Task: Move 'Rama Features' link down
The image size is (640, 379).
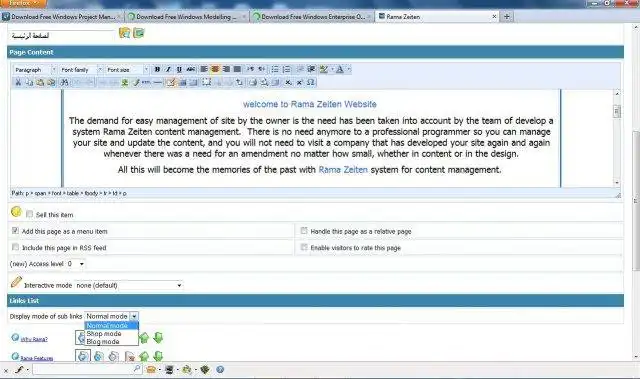Action: pos(158,357)
